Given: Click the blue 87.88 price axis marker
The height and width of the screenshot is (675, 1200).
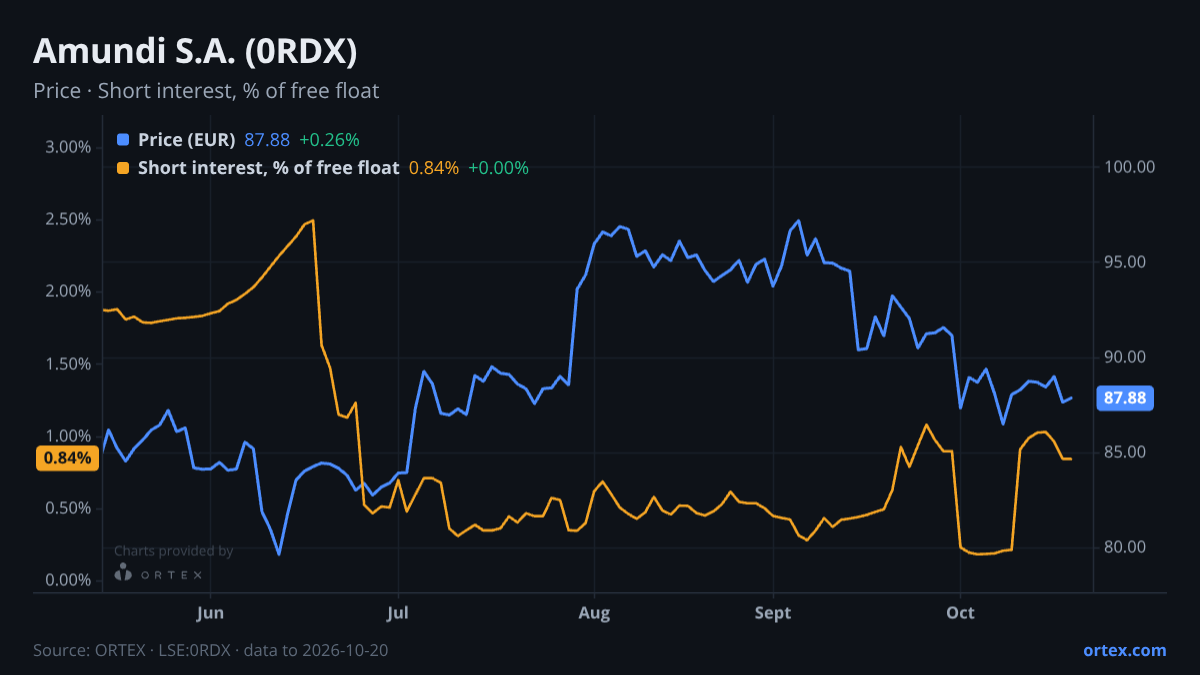Looking at the screenshot, I should point(1125,398).
